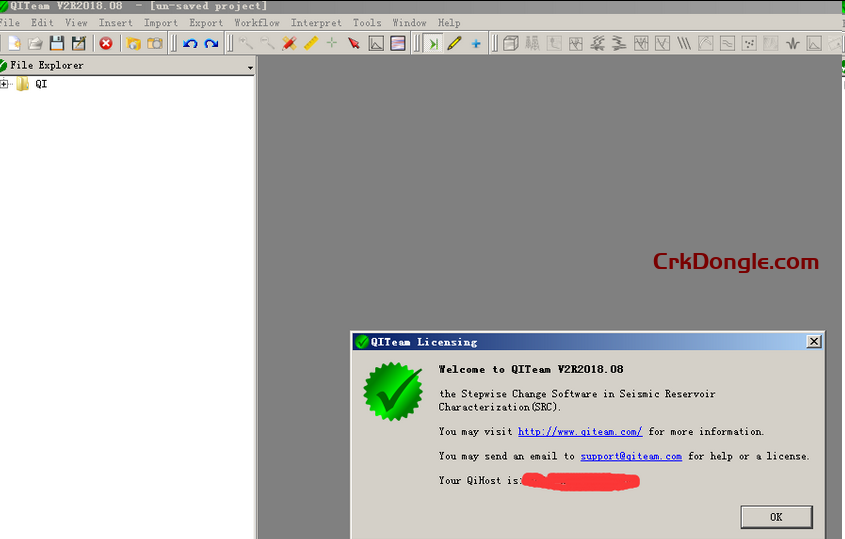Viewport: 845px width, 539px height.
Task: Click the New project icon
Action: 14,43
